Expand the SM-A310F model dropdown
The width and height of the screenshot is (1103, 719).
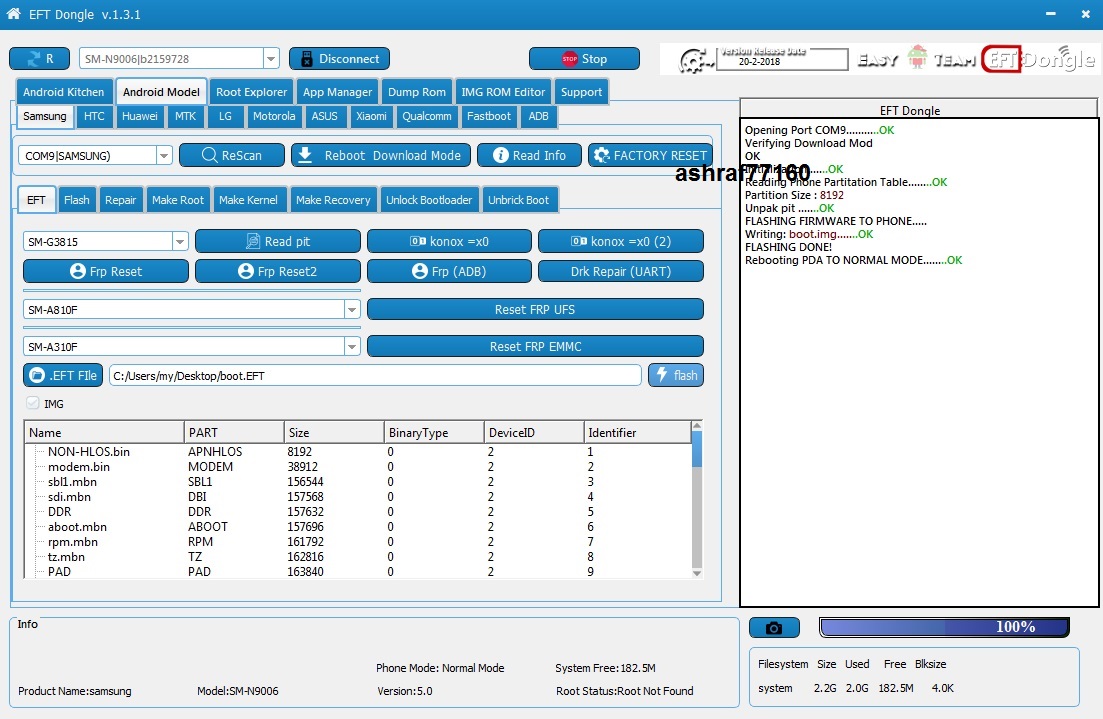[352, 347]
